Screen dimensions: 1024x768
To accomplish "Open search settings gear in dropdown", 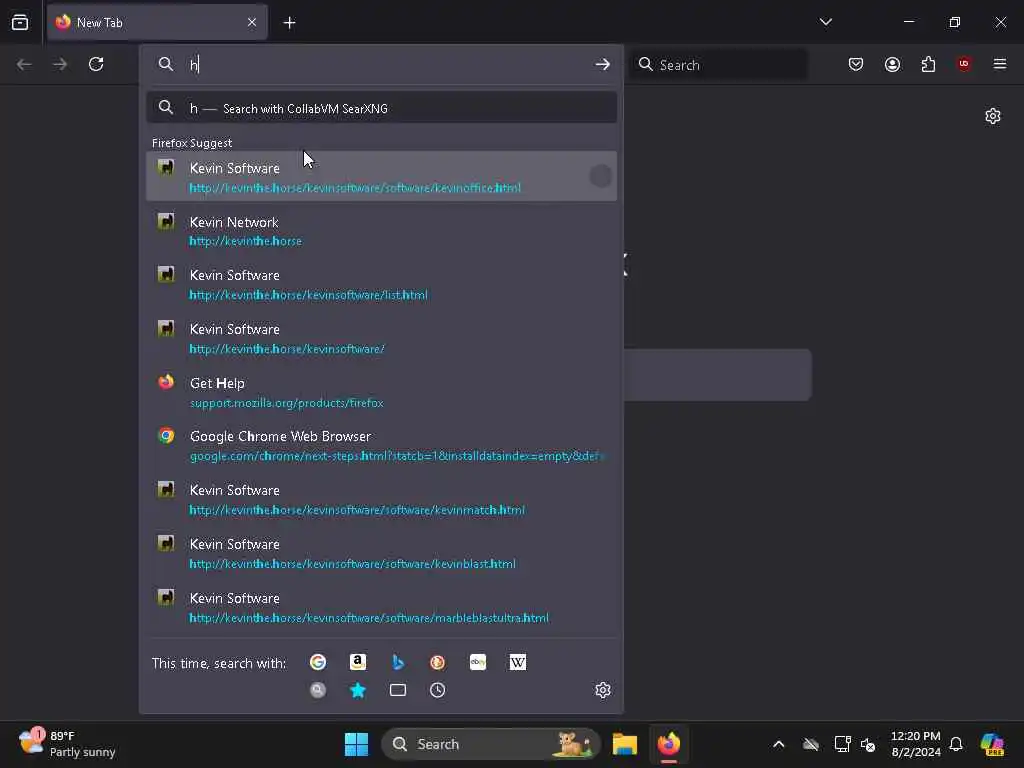I will point(603,690).
